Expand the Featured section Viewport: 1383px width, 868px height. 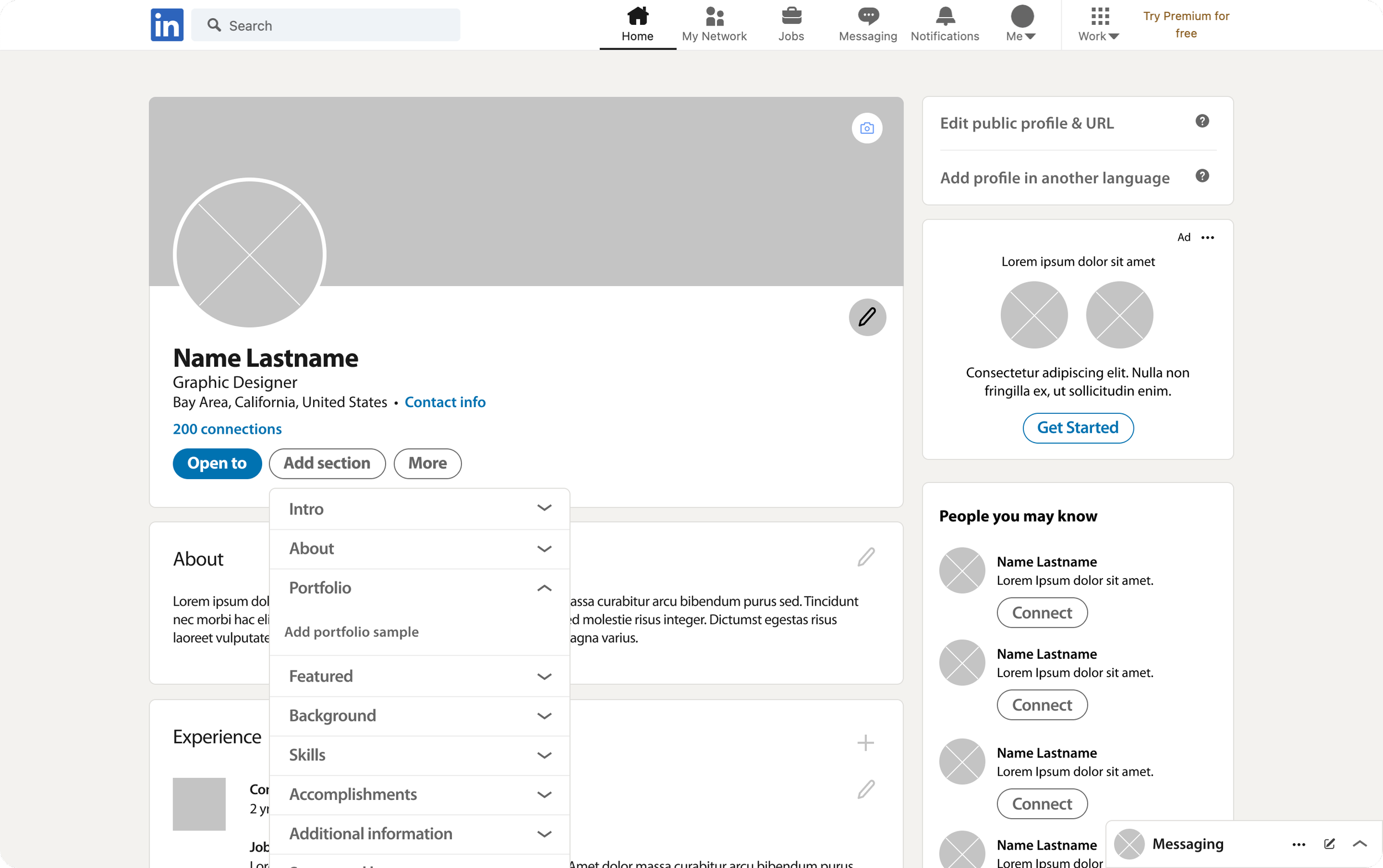(x=544, y=676)
